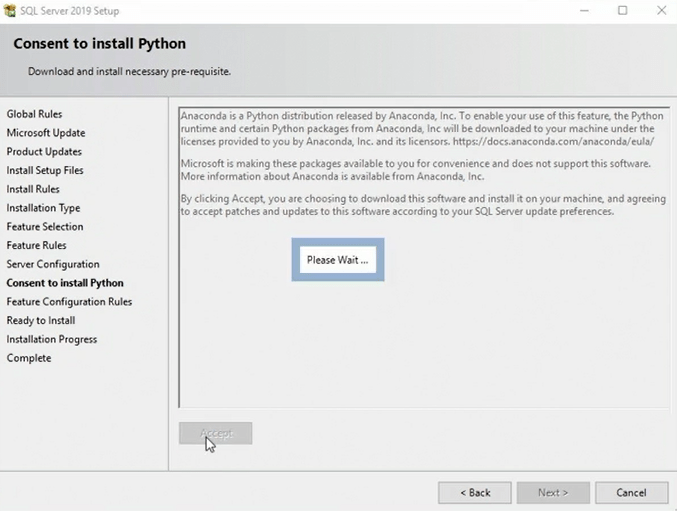Jump to Feature Selection step
Screen dimensions: 677x511
point(45,227)
